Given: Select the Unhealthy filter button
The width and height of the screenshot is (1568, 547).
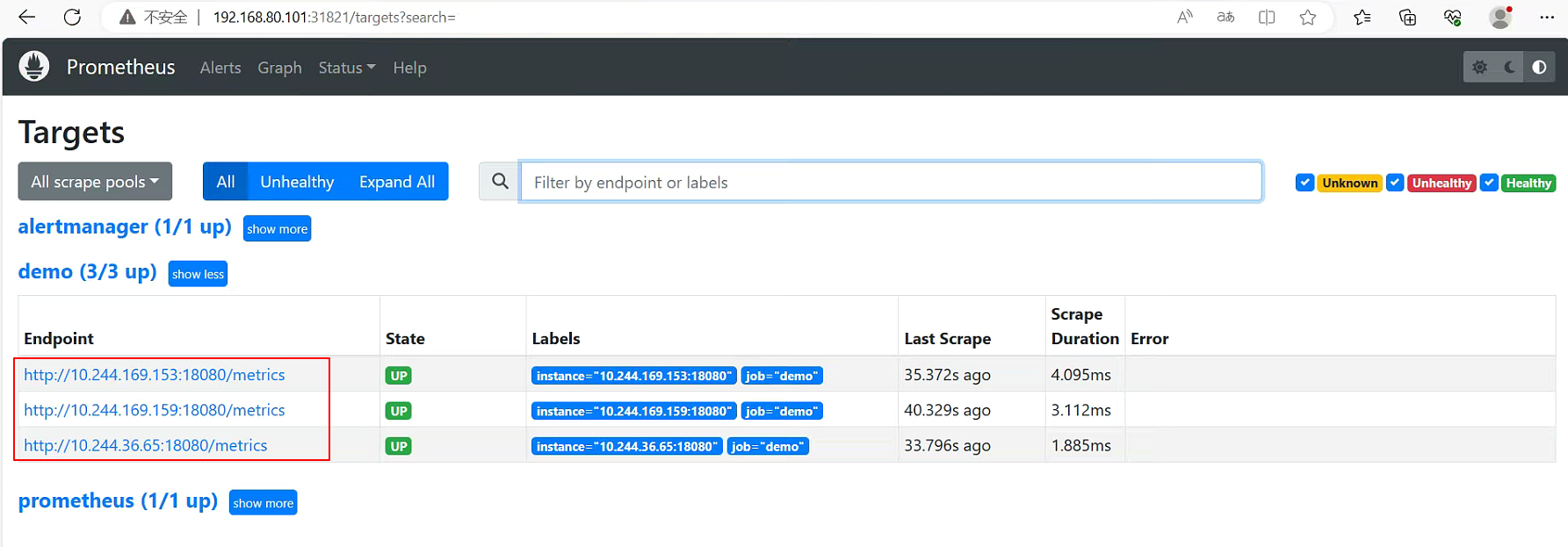Looking at the screenshot, I should tap(297, 181).
